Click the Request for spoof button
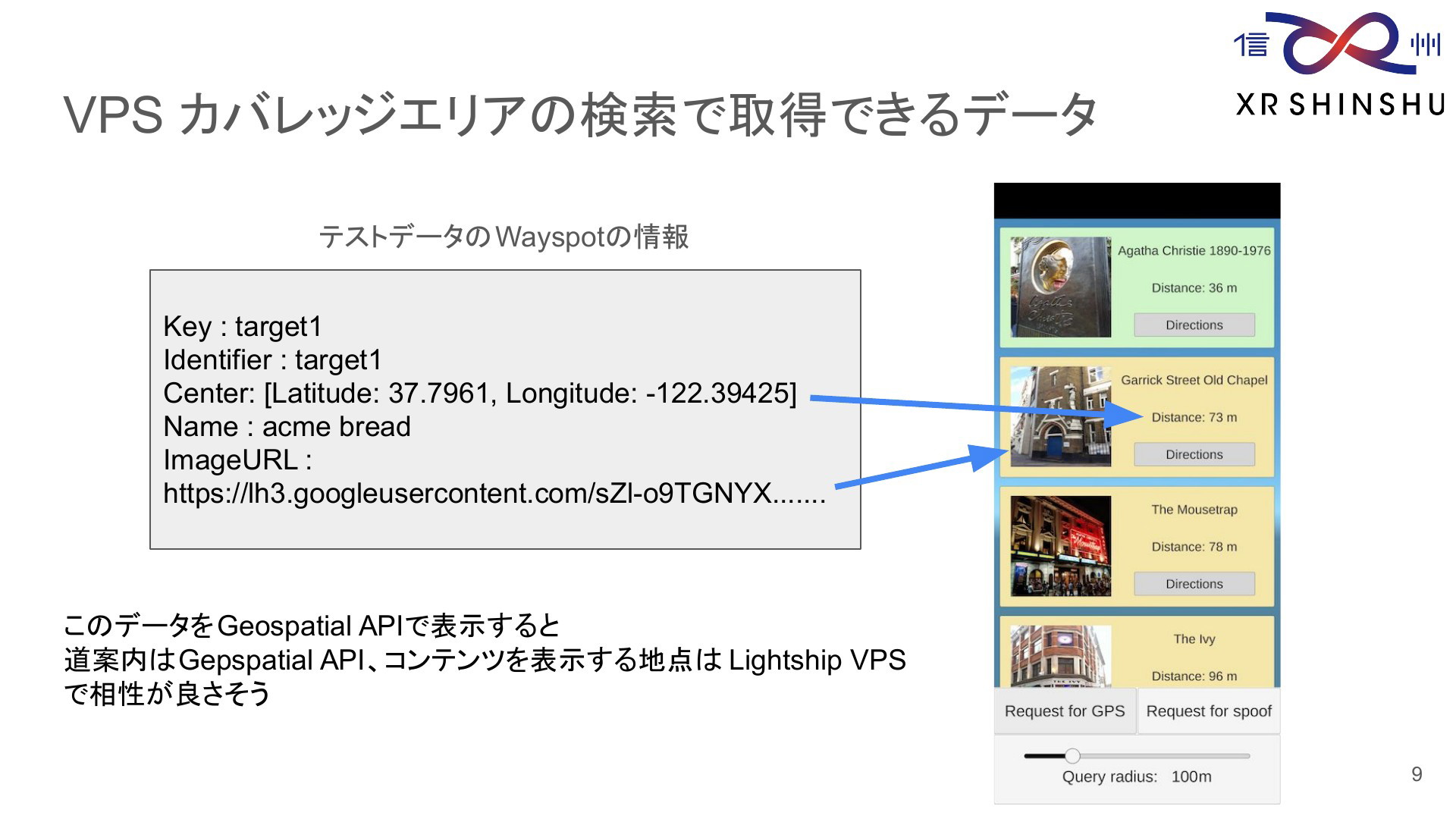The image size is (1456, 819). pos(1209,711)
